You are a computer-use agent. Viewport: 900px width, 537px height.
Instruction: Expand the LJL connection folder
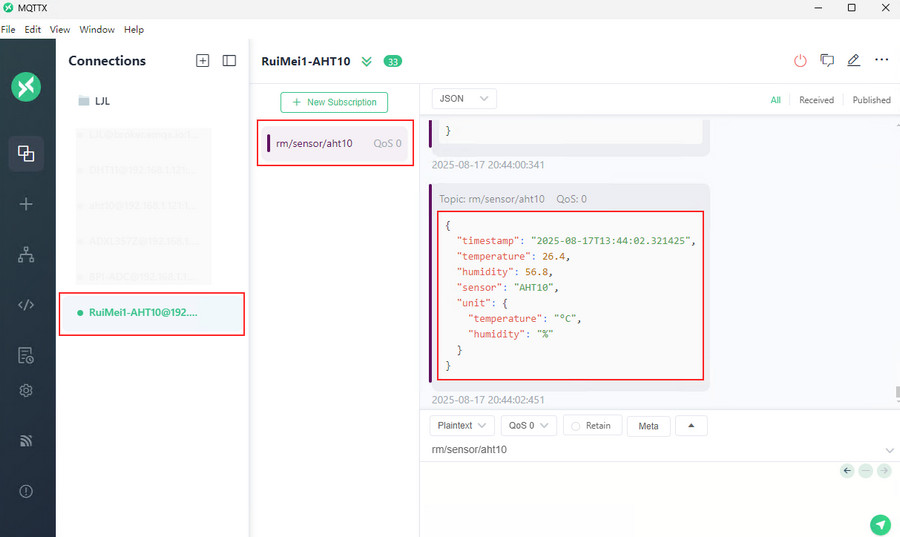[x=94, y=101]
